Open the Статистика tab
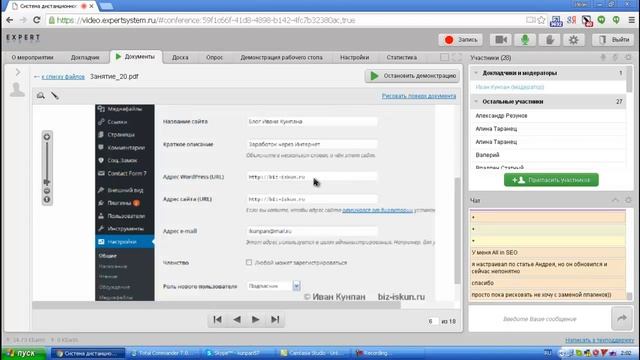640x360 pixels. (x=402, y=58)
